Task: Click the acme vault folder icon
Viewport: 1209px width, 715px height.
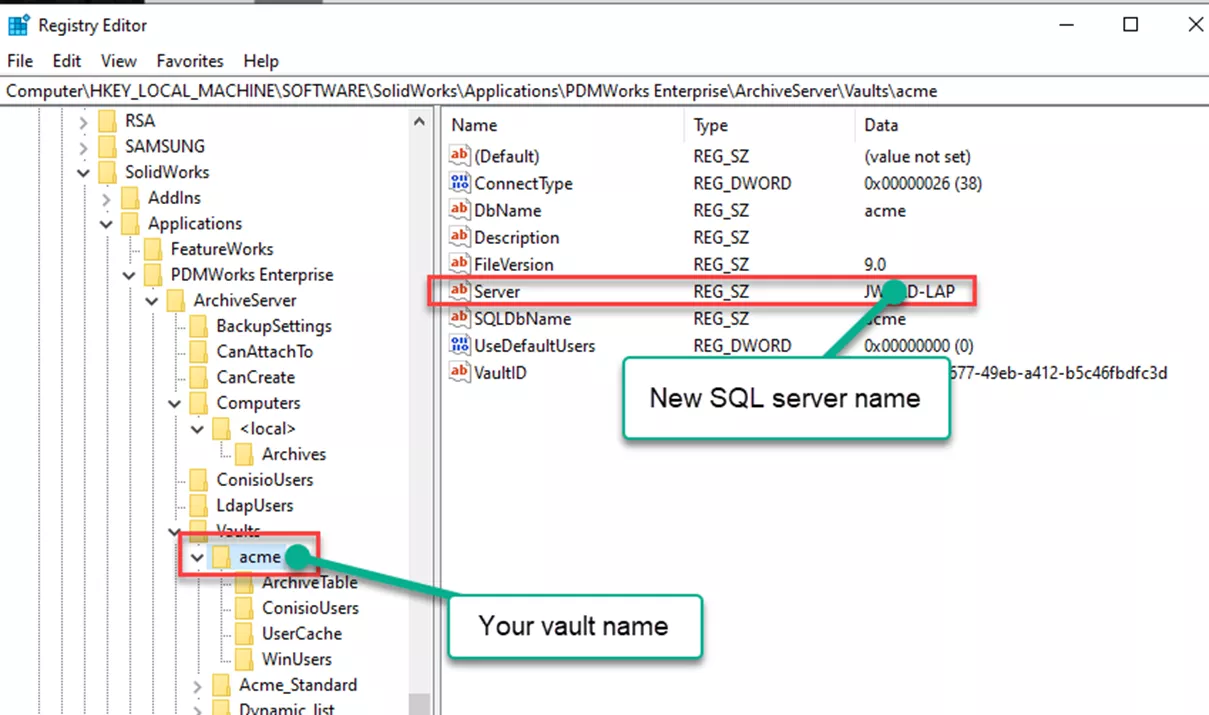Action: [222, 556]
